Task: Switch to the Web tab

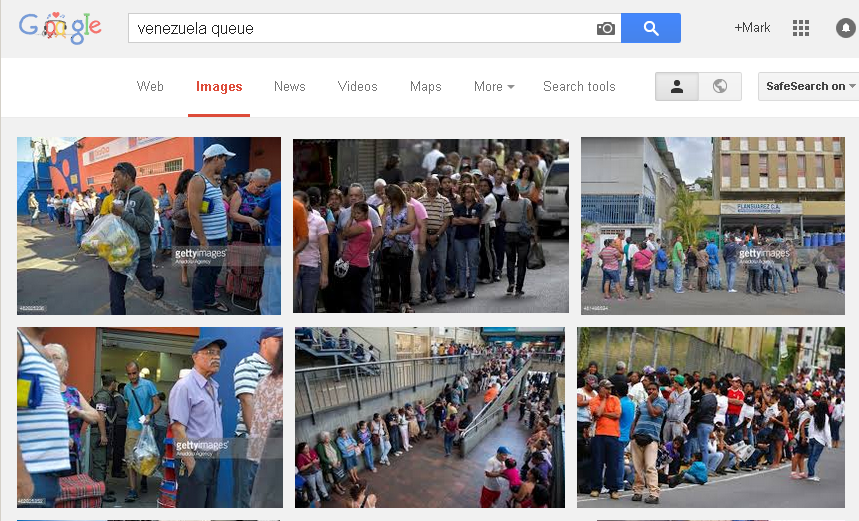Action: point(150,87)
